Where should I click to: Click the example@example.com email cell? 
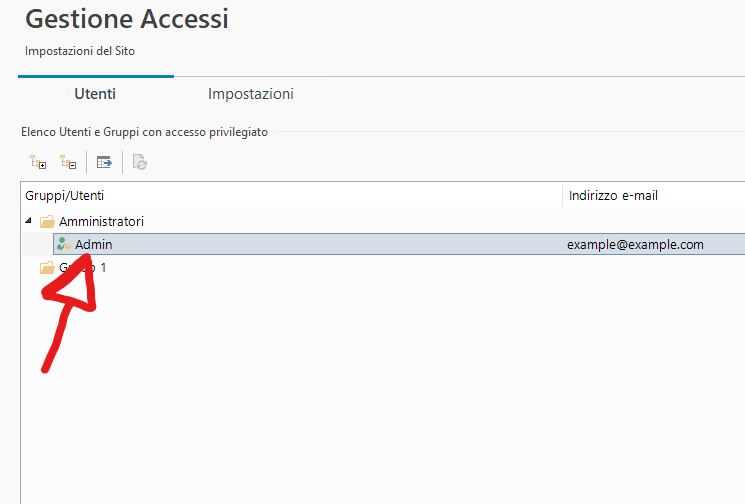[x=635, y=244]
